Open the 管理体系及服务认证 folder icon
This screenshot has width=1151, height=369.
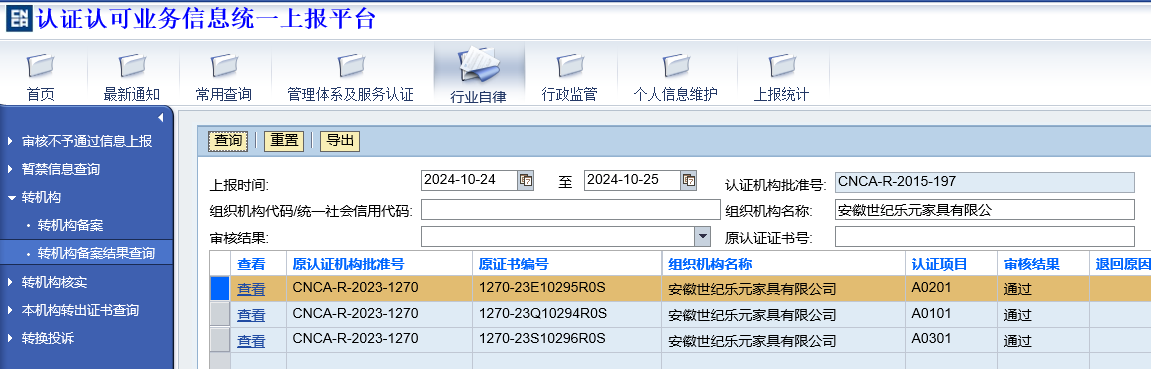pos(351,66)
